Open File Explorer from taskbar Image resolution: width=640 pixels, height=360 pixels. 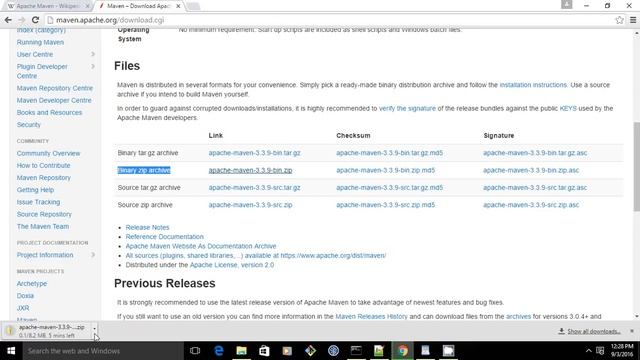click(x=241, y=351)
